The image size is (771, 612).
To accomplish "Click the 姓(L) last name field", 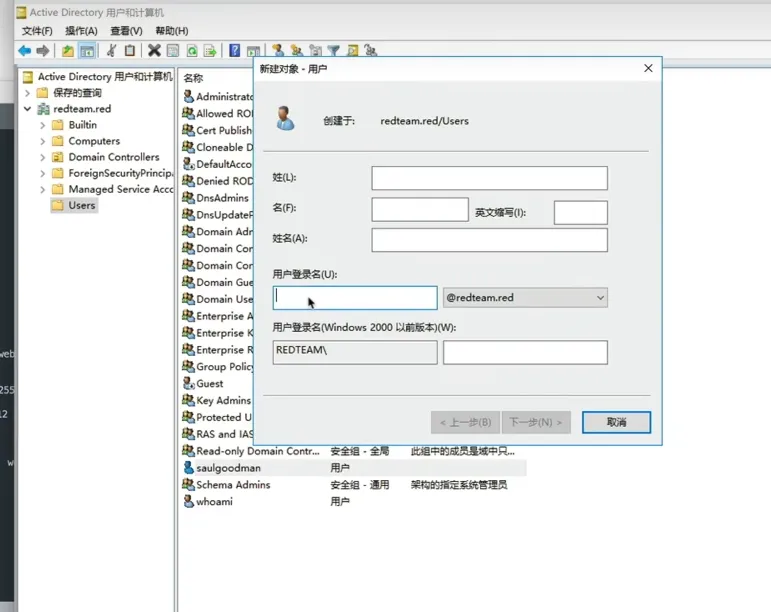I will [x=489, y=178].
